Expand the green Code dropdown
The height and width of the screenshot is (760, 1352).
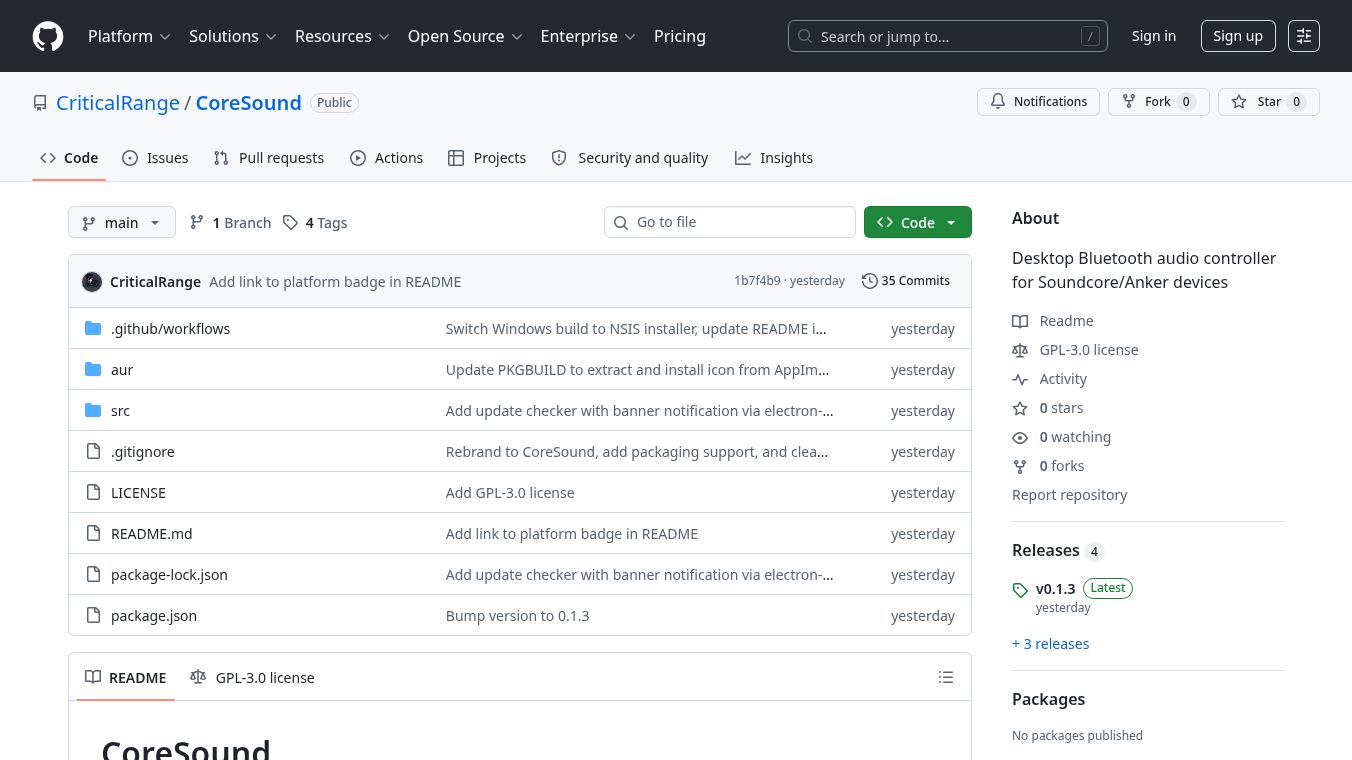pyautogui.click(x=918, y=222)
